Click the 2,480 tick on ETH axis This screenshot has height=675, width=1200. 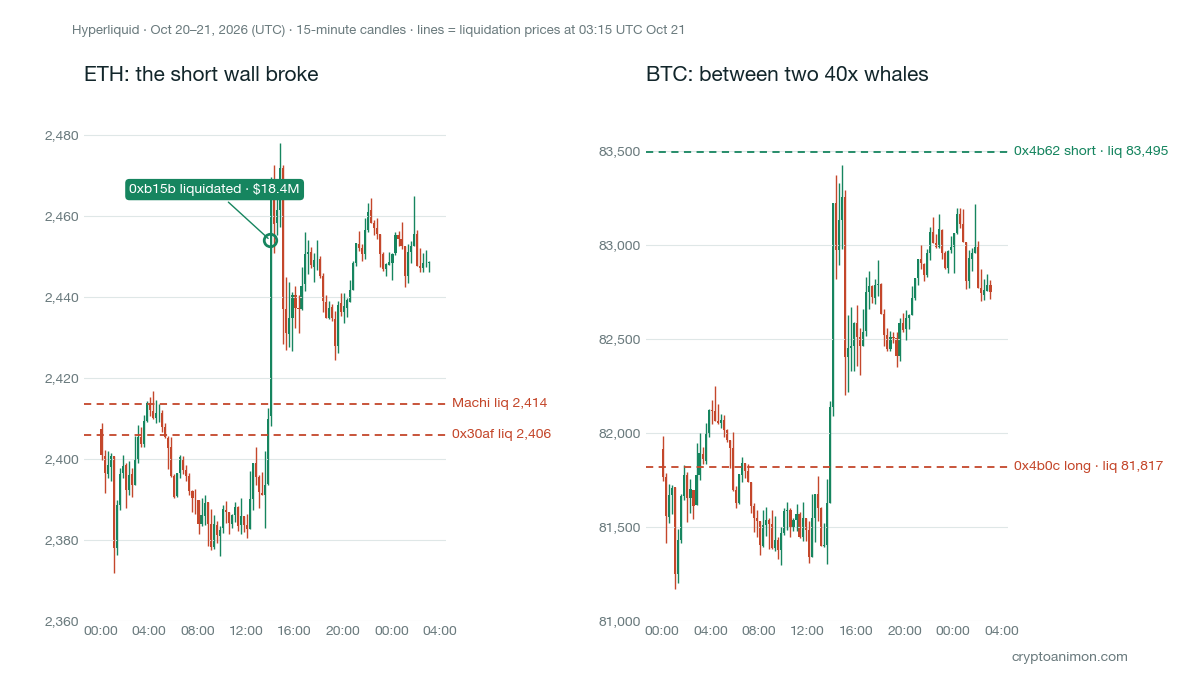pos(62,135)
